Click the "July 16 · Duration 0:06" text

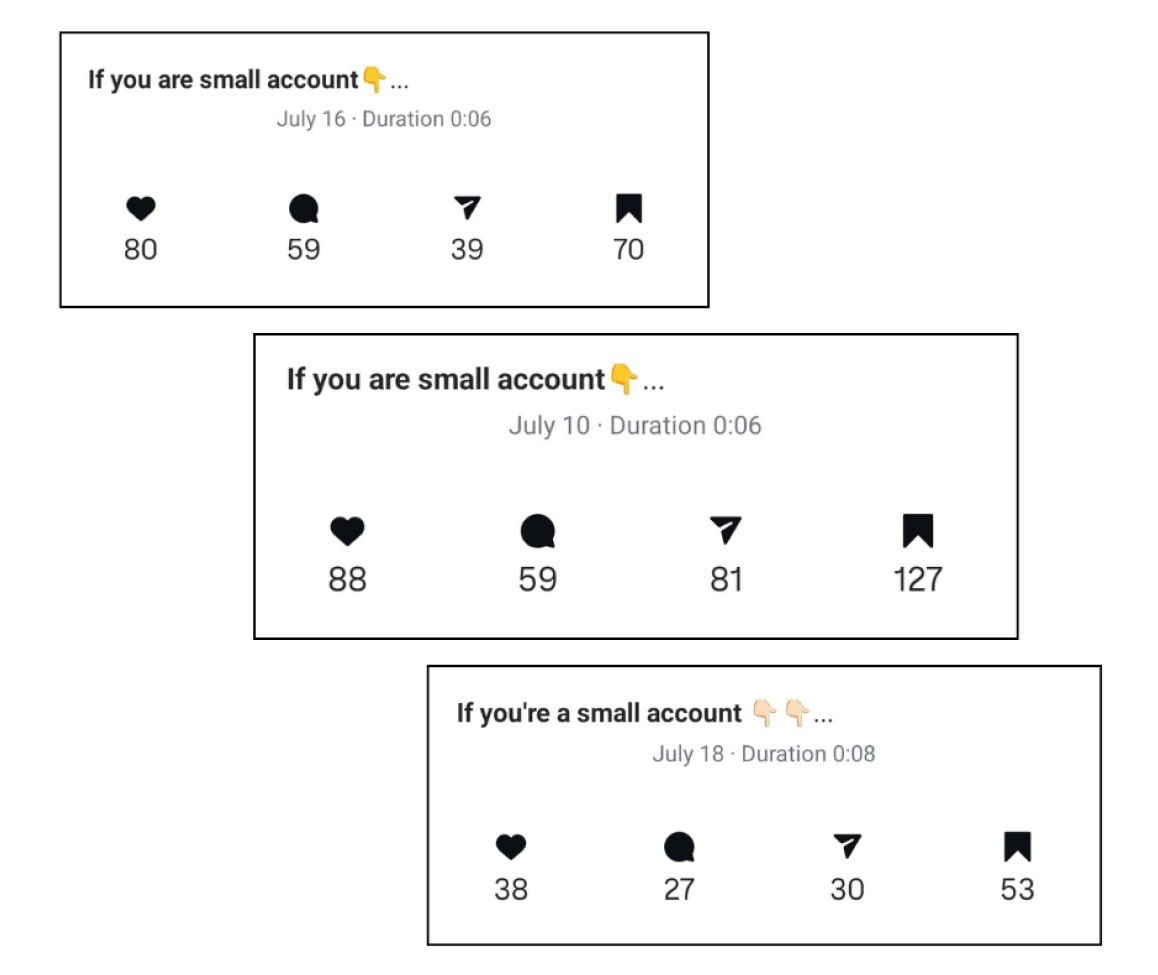384,119
